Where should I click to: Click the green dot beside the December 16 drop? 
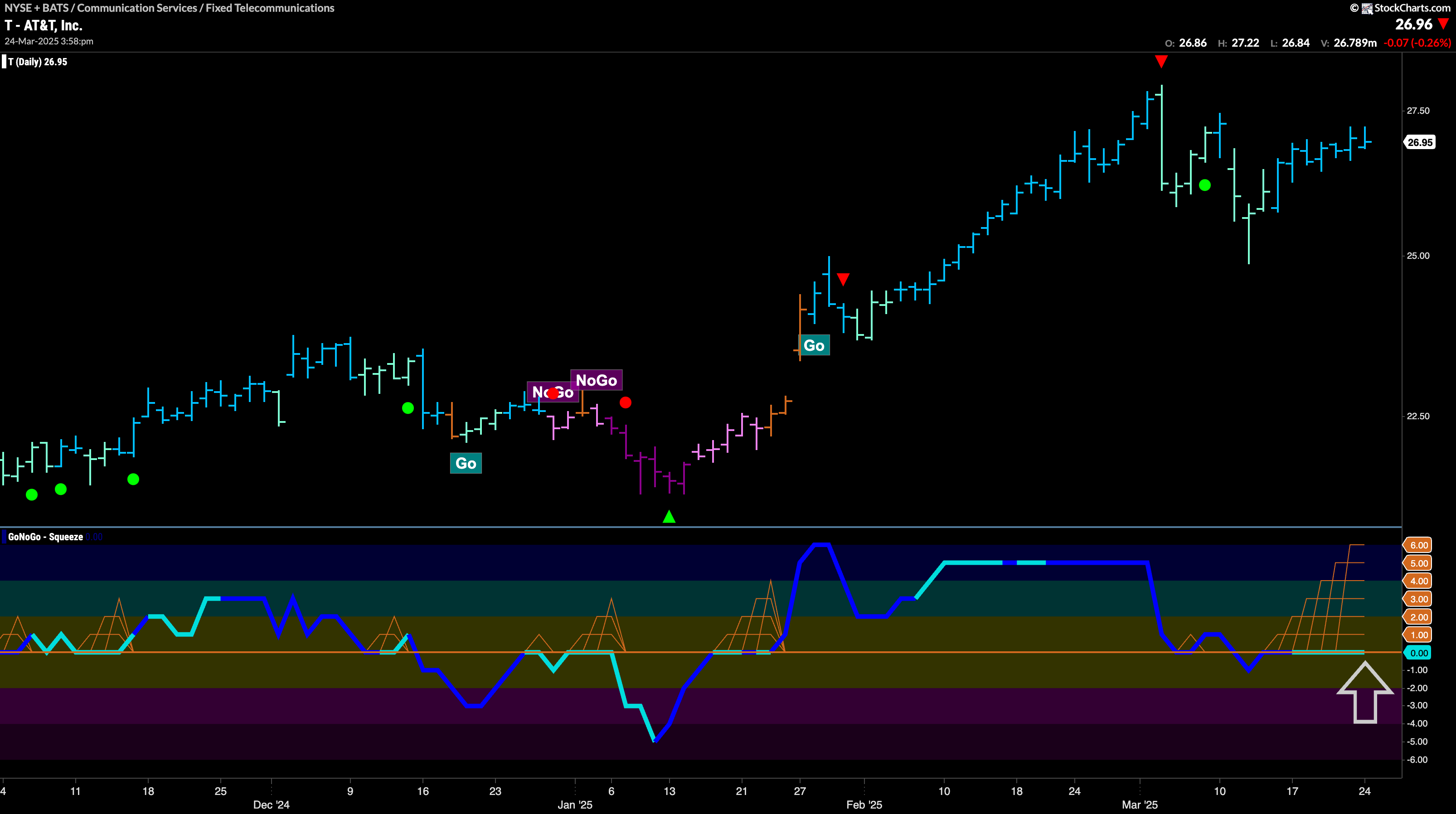coord(408,407)
